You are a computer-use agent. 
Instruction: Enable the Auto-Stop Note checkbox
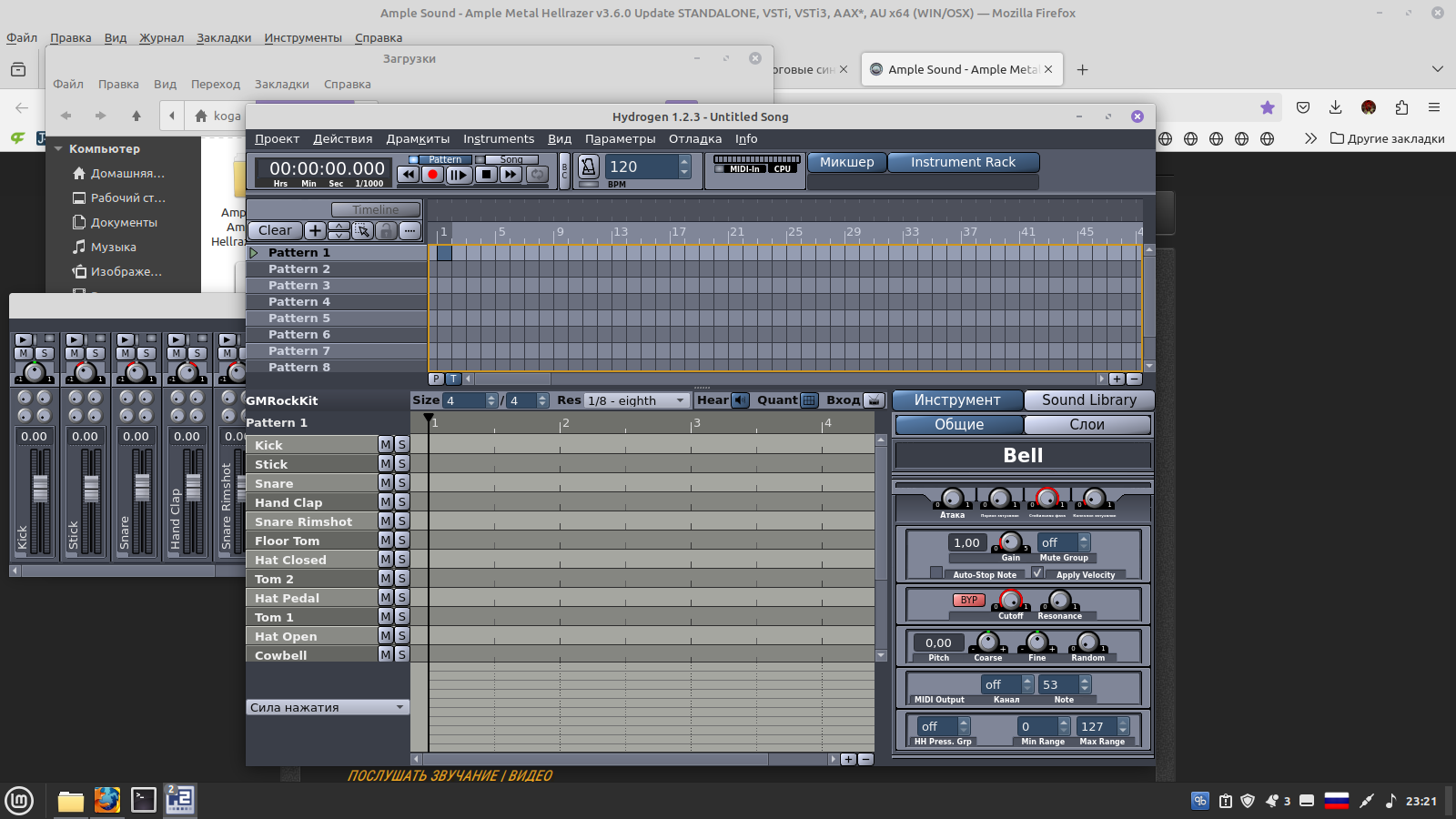(x=936, y=572)
